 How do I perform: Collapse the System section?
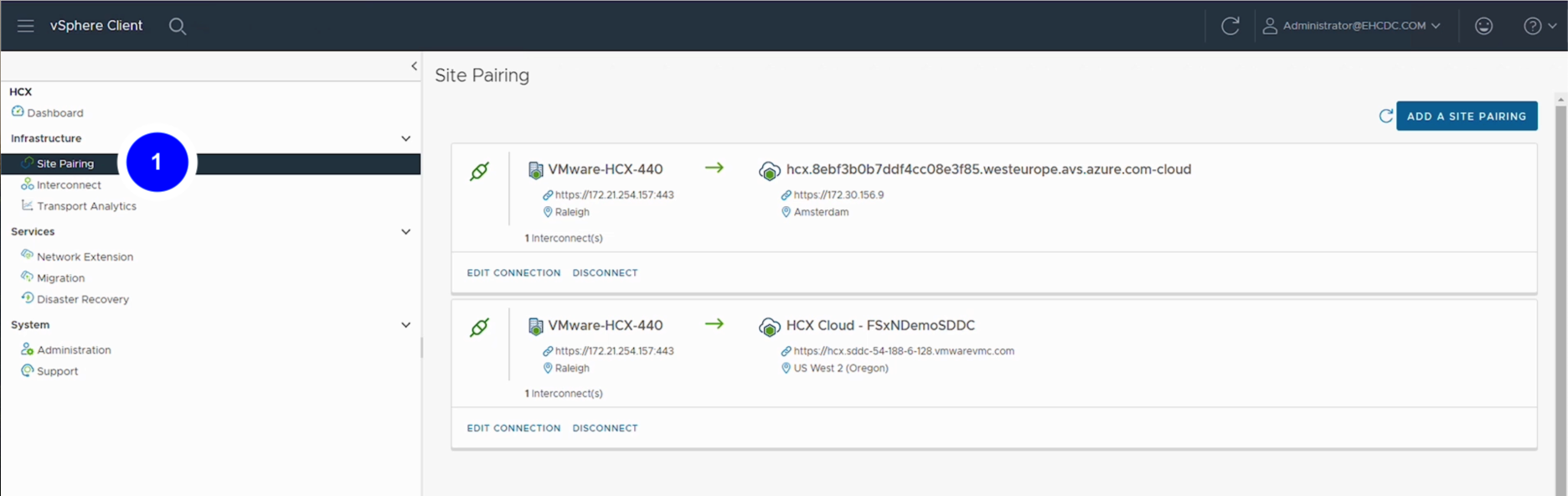point(405,324)
